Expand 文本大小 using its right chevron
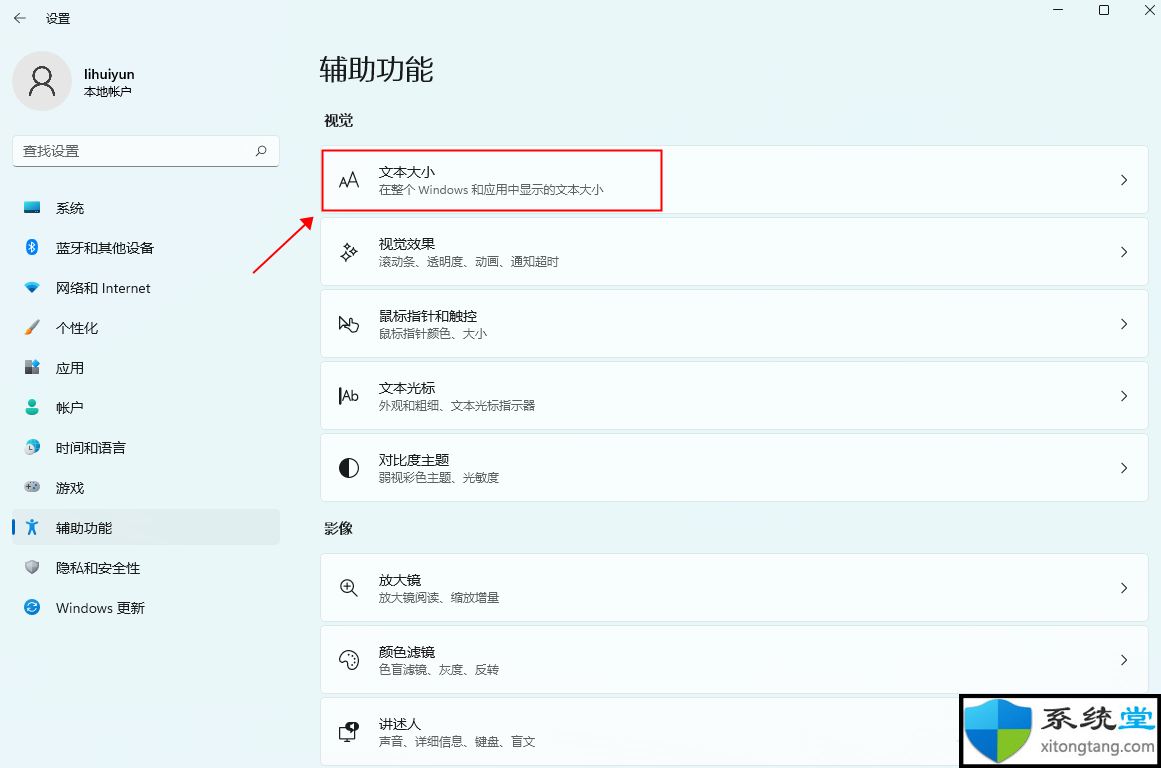Viewport: 1161px width, 768px height. point(1124,180)
